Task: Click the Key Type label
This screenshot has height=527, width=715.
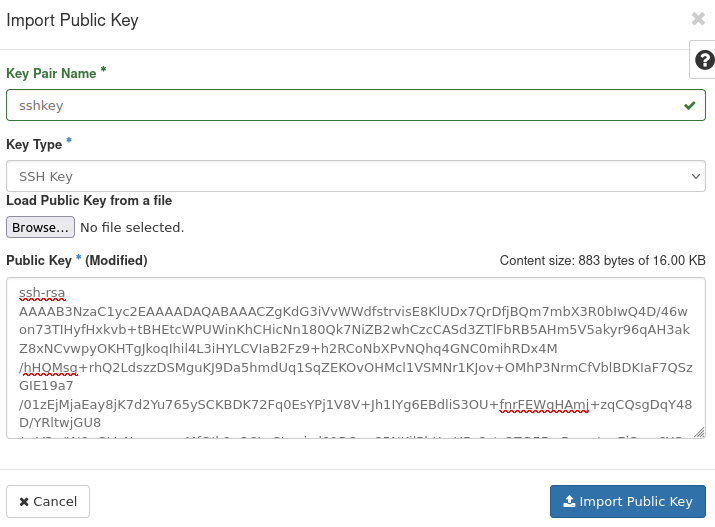Action: point(34,145)
